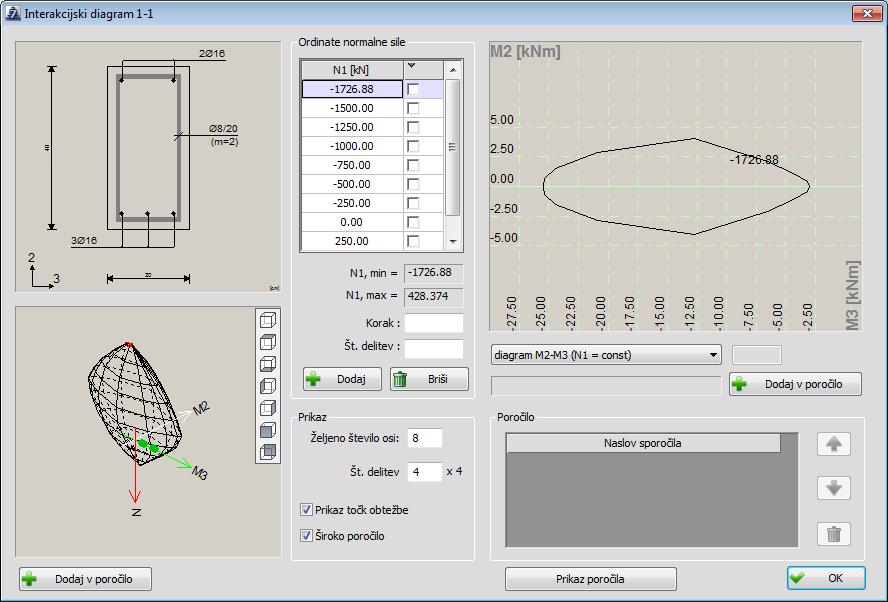This screenshot has width=888, height=602.
Task: Click small field right of diagram dropdown
Action: point(757,355)
